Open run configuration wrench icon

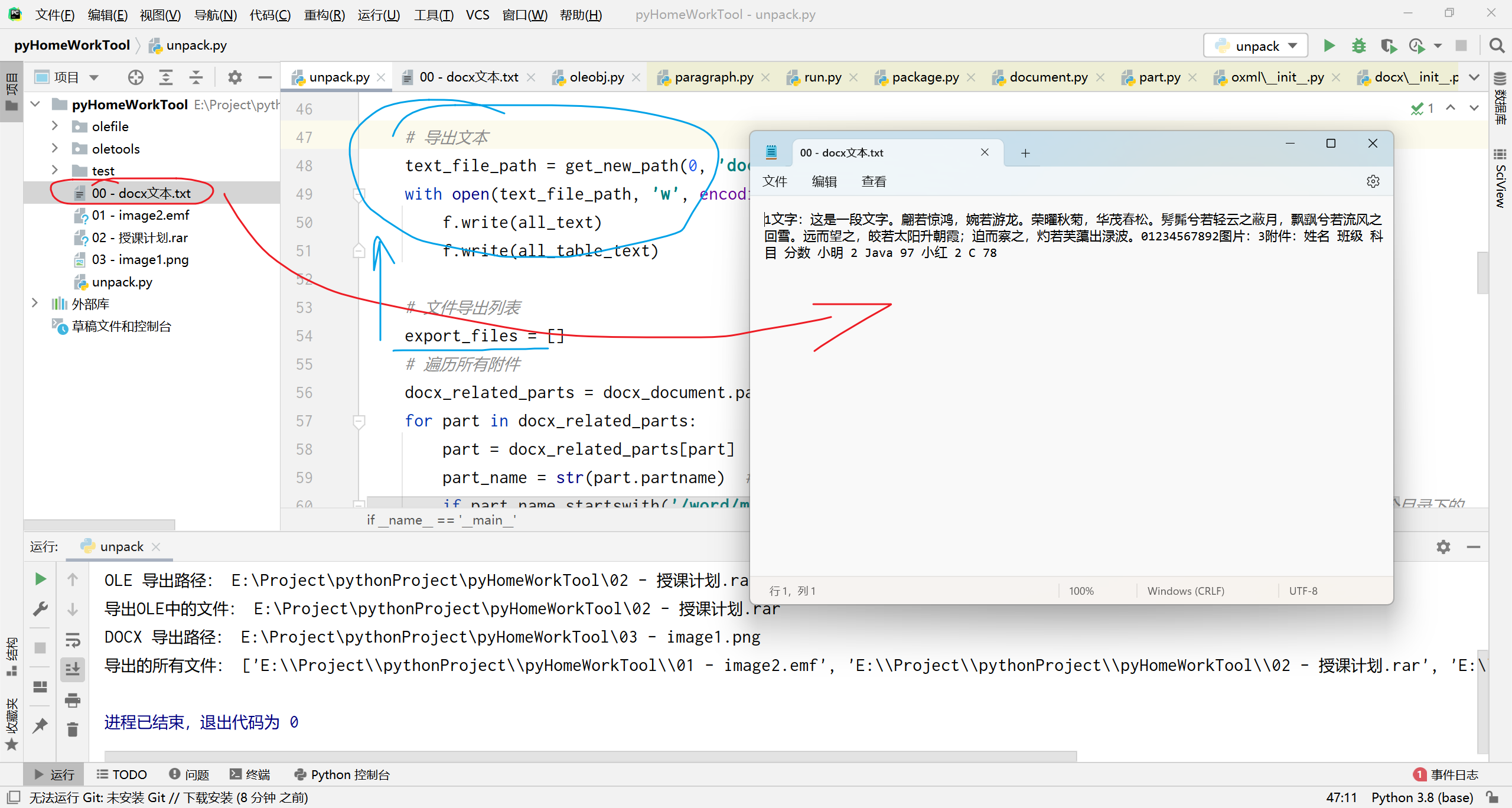point(40,609)
